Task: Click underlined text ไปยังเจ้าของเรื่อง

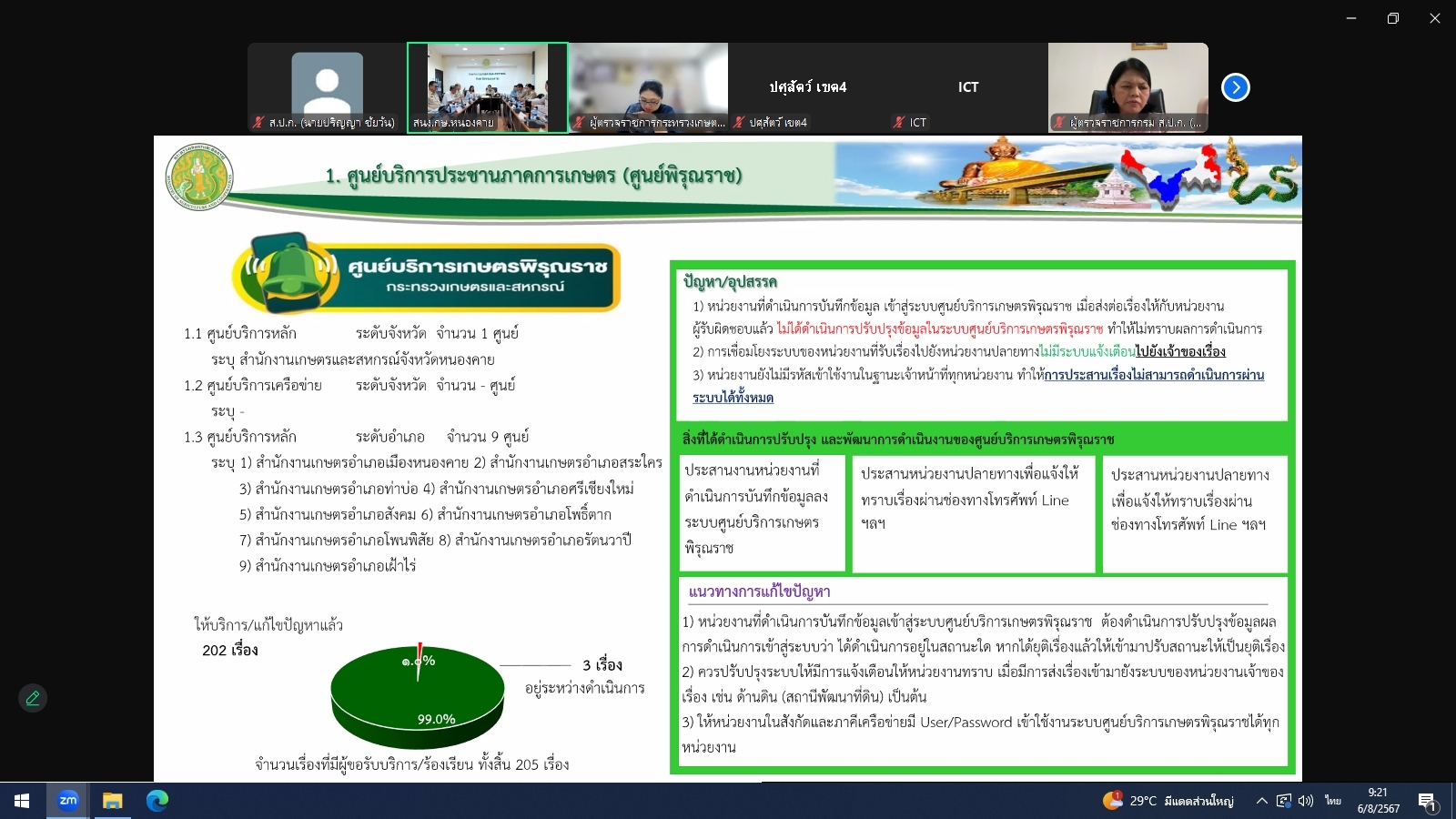Action: click(1180, 351)
